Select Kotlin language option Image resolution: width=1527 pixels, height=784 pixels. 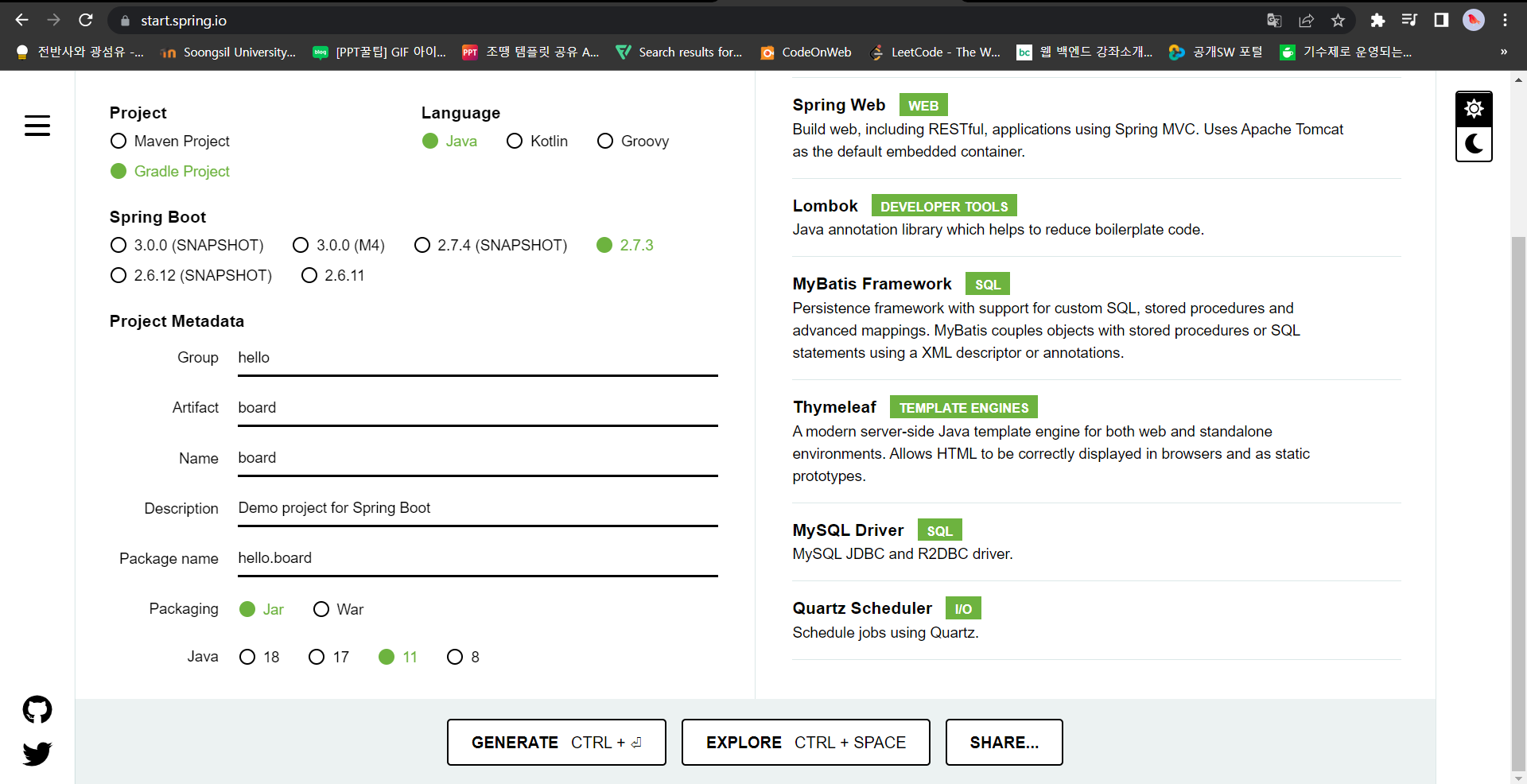coord(538,141)
